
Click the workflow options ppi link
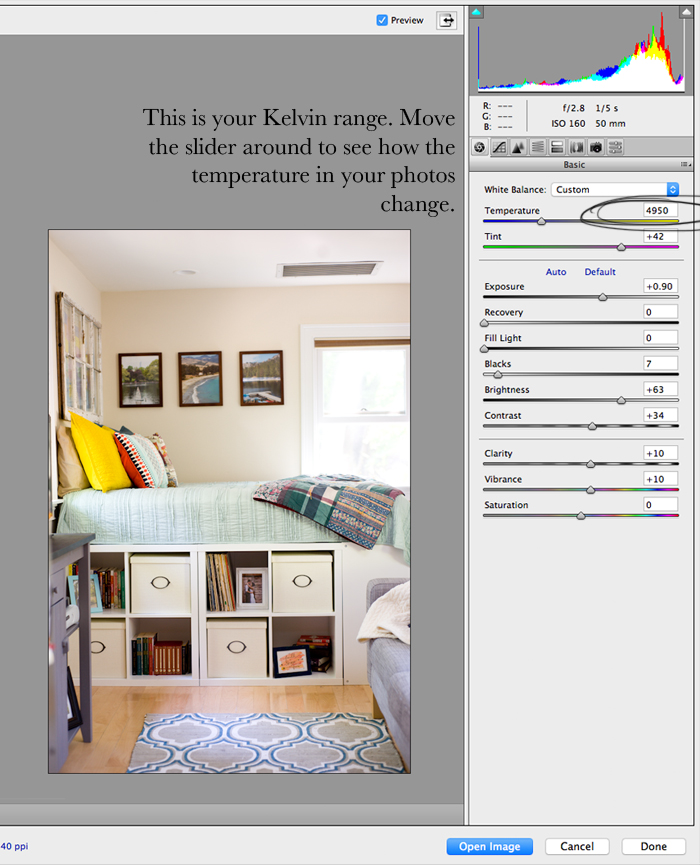[x=14, y=846]
